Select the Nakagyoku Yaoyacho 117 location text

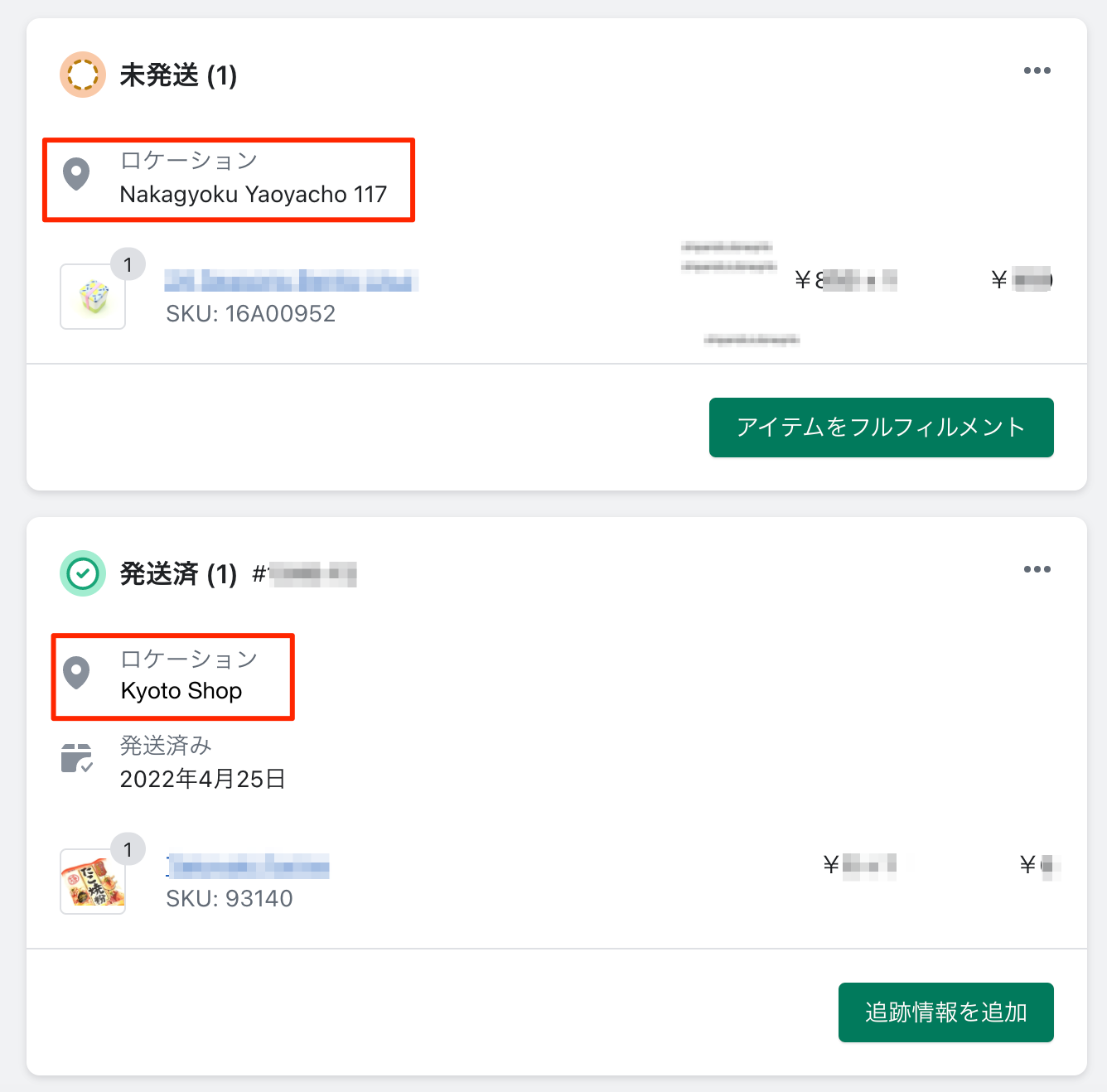point(254,195)
